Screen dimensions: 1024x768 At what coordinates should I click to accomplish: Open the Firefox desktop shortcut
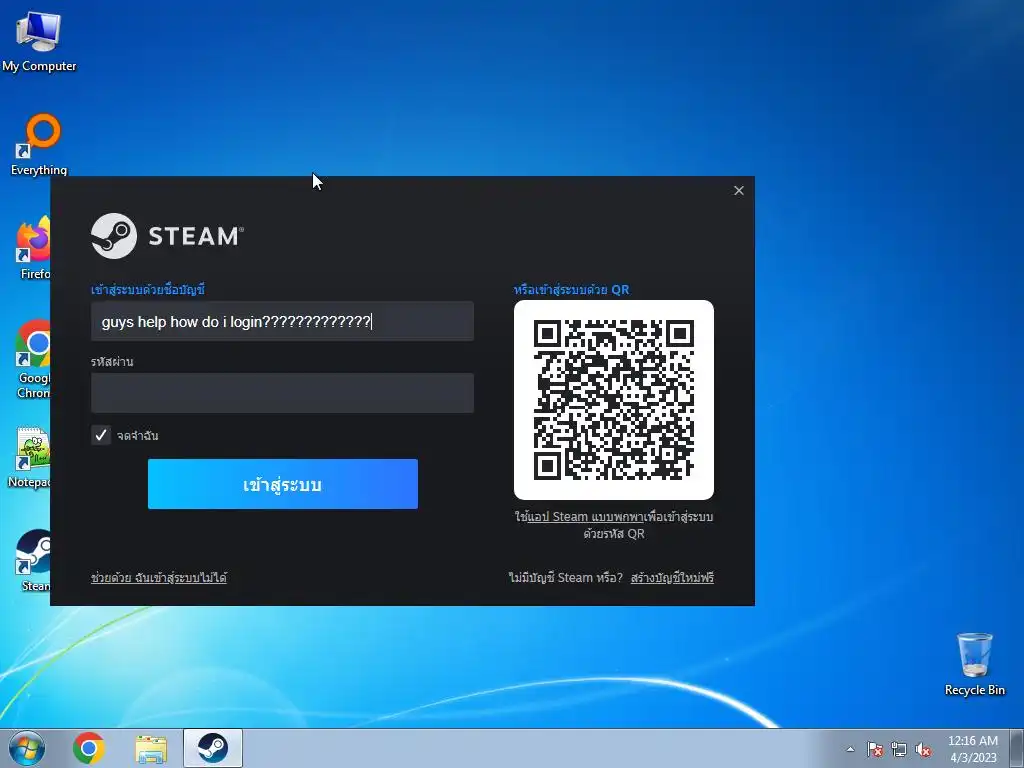pyautogui.click(x=33, y=248)
